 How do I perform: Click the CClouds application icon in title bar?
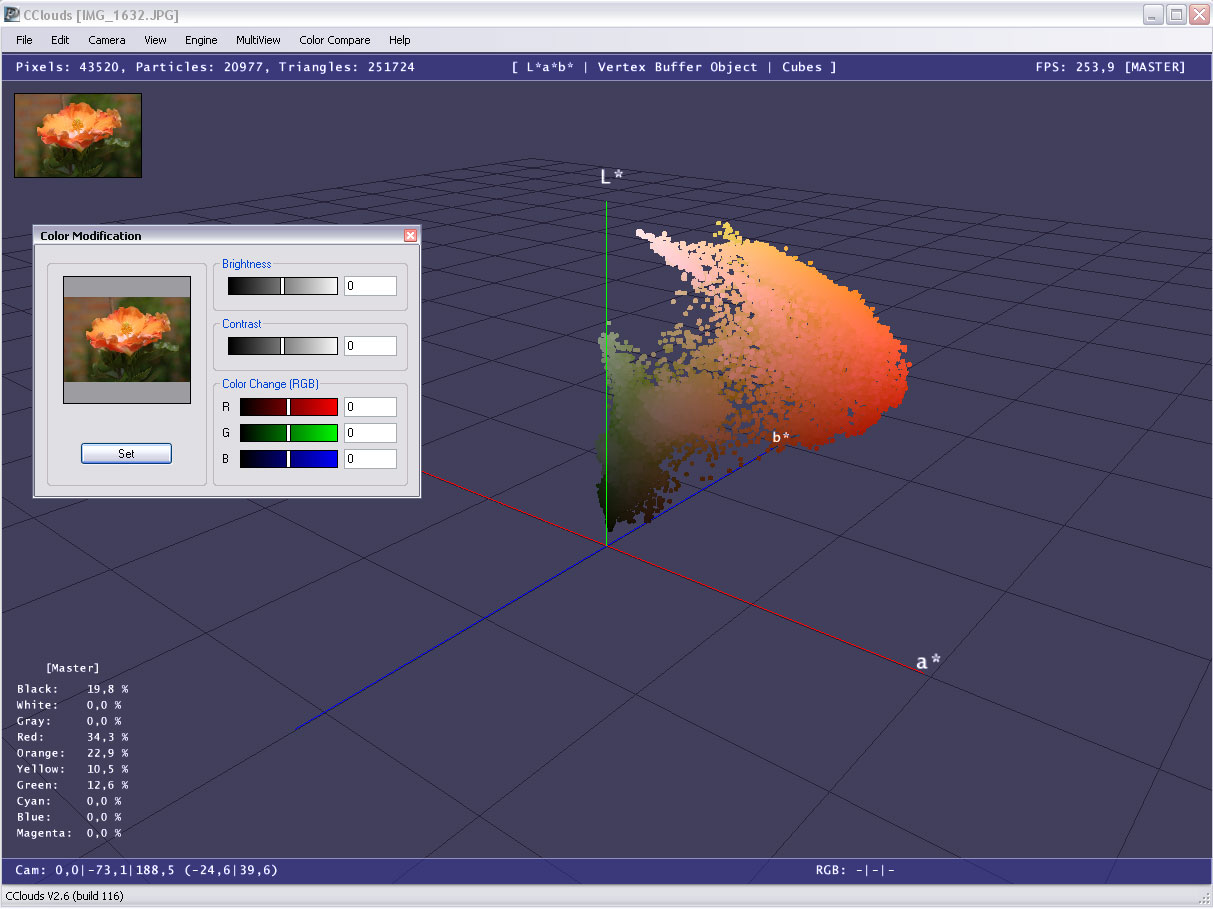tap(12, 14)
